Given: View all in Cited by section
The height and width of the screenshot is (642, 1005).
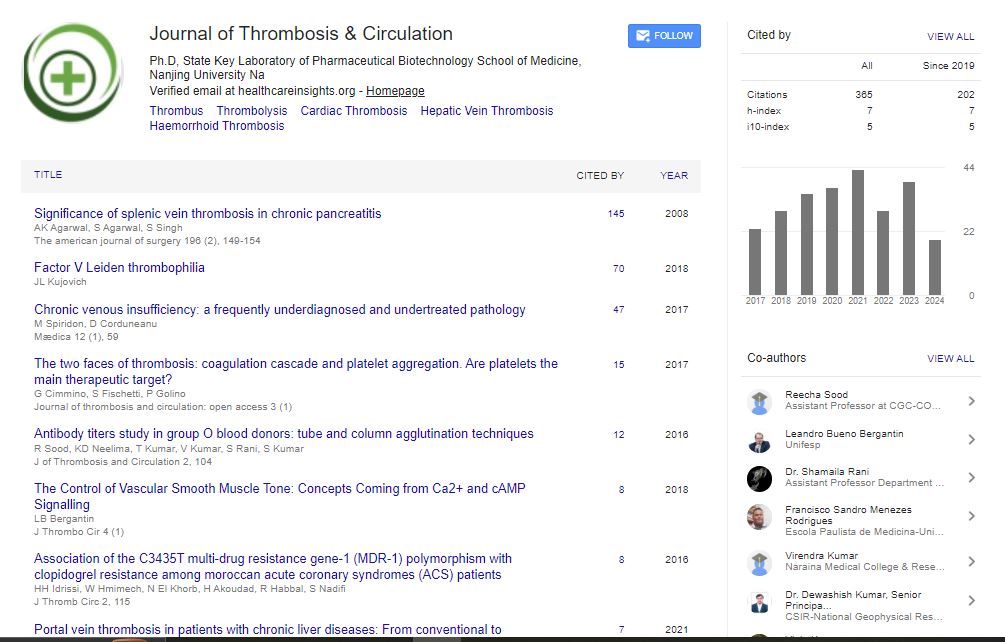Looking at the screenshot, I should [951, 37].
